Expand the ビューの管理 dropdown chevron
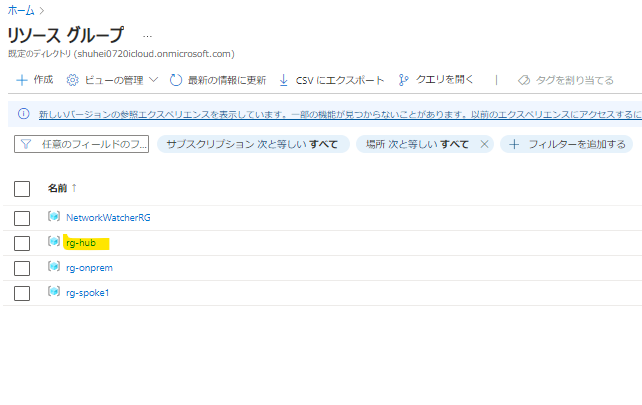The width and height of the screenshot is (642, 405). [154, 79]
